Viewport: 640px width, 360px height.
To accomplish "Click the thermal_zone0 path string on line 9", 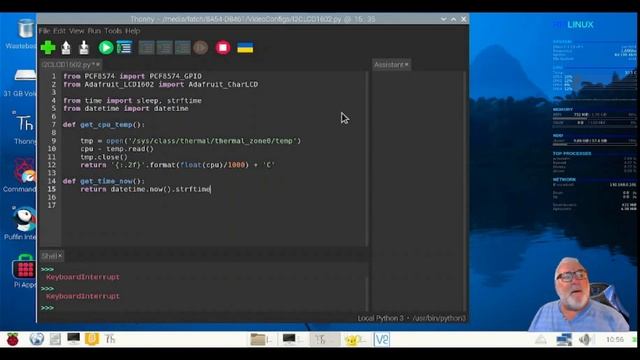I will tap(212, 141).
